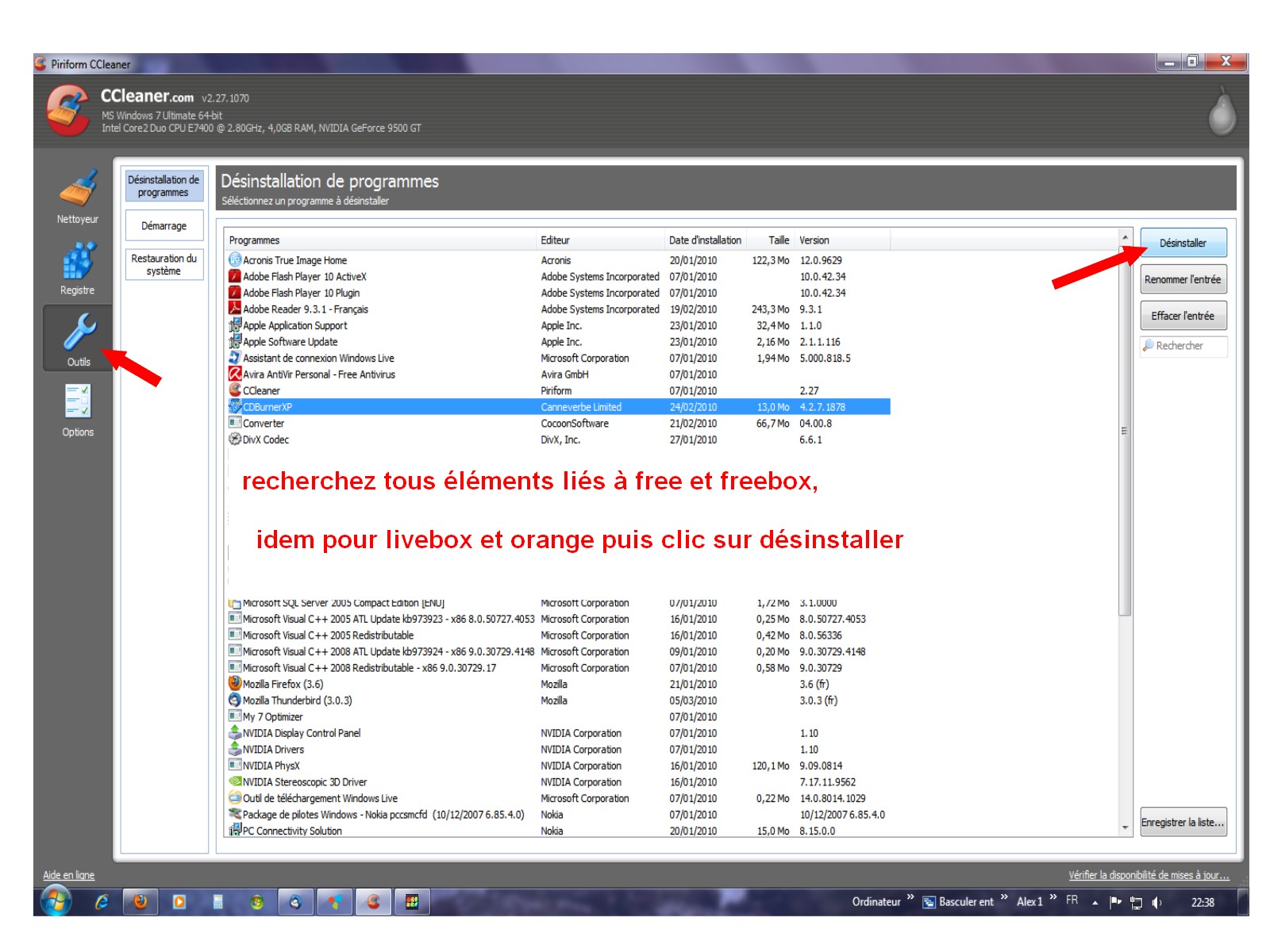Switch to the Démarrage tab
Screen dimensions: 1270x952
click(164, 226)
